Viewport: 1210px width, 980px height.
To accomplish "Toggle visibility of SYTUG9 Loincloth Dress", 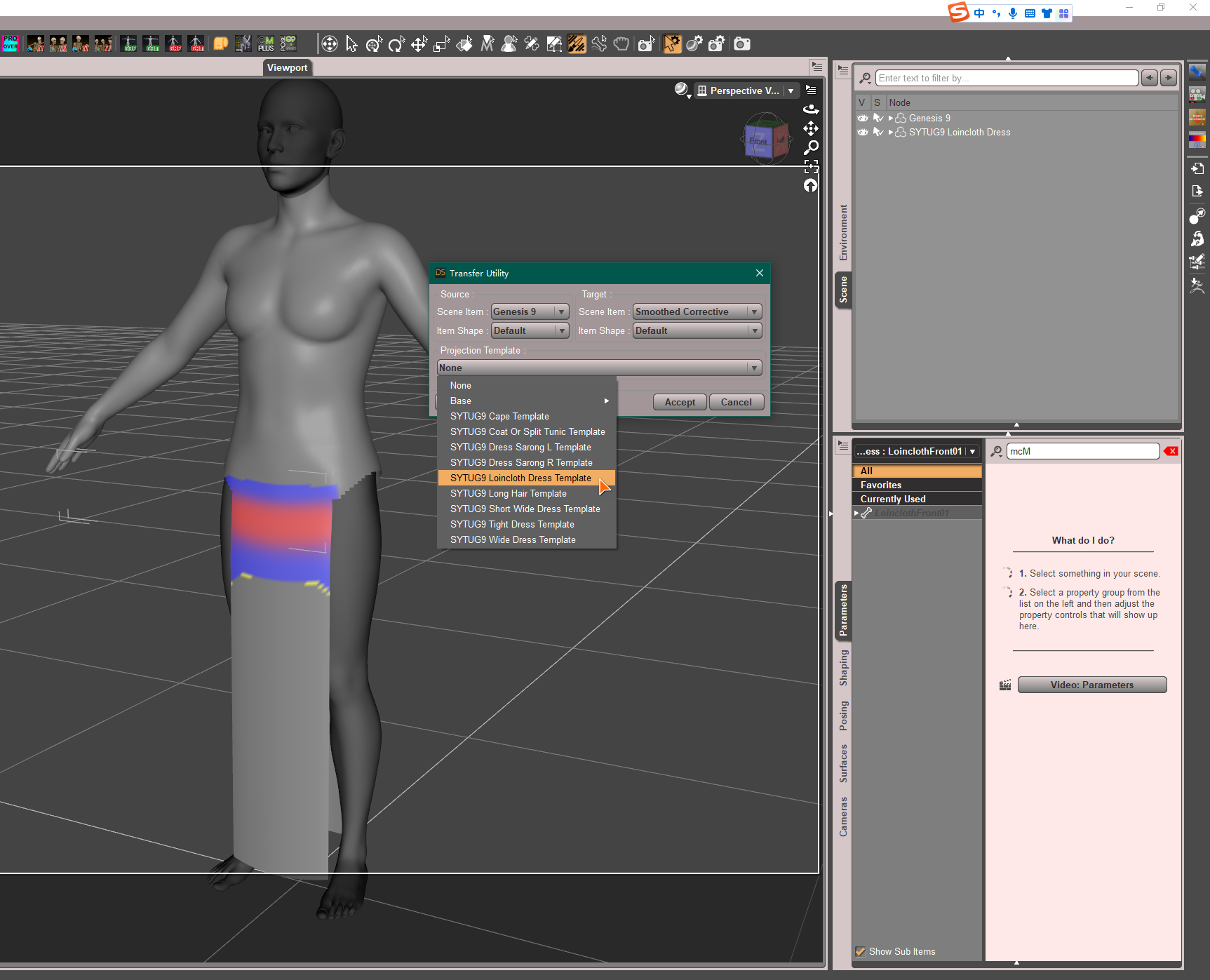I will coord(863,132).
